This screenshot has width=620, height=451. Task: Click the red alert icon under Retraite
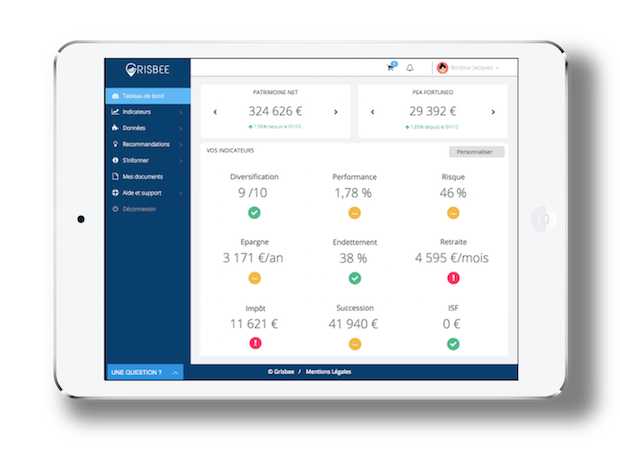point(453,278)
